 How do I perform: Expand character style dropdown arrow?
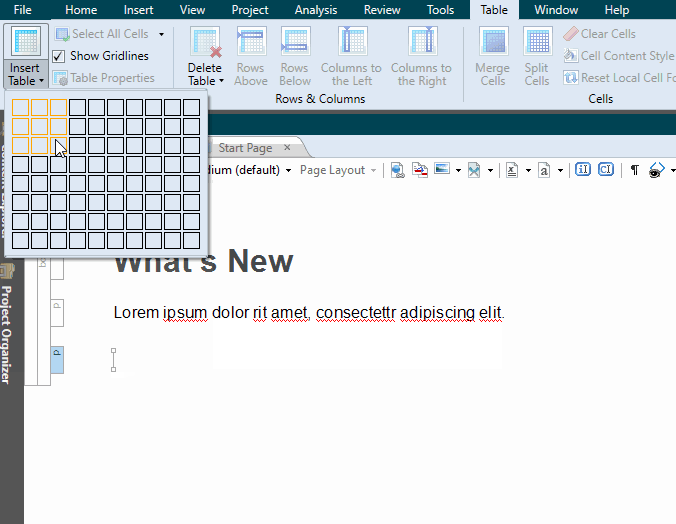click(560, 170)
